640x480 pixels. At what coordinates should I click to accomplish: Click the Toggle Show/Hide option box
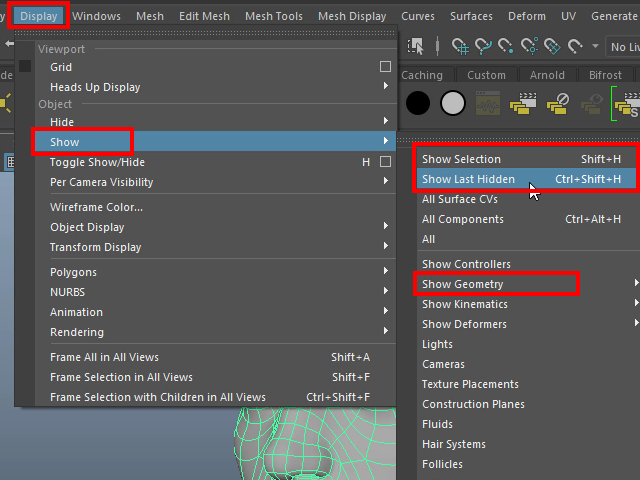pyautogui.click(x=385, y=162)
